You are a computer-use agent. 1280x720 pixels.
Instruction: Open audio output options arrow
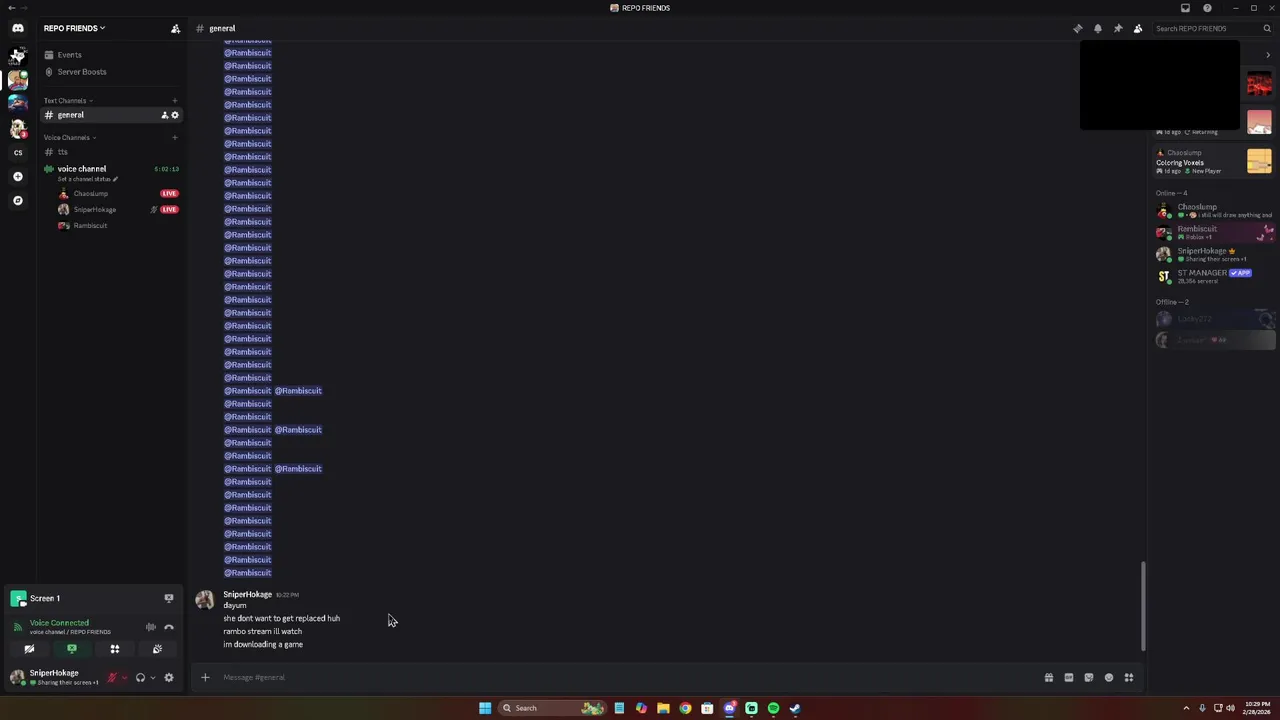pyautogui.click(x=152, y=678)
